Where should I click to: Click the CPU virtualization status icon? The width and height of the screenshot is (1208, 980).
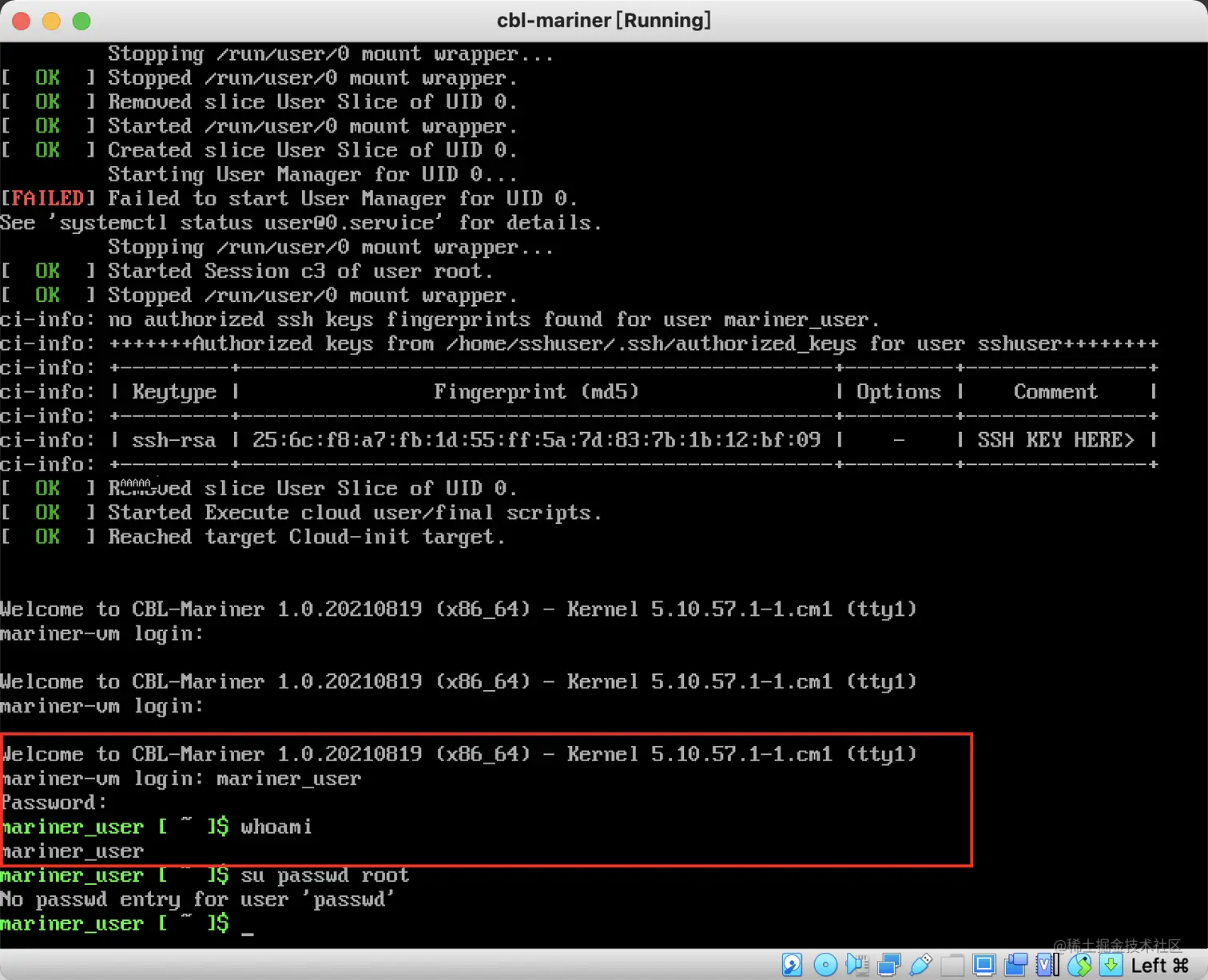(1047, 965)
